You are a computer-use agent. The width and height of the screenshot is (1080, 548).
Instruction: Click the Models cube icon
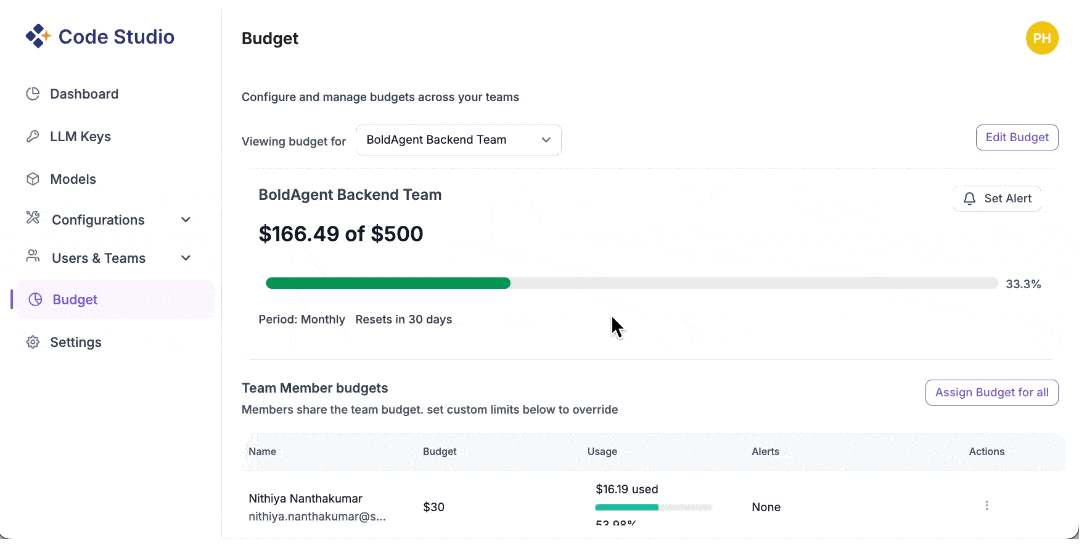click(32, 179)
